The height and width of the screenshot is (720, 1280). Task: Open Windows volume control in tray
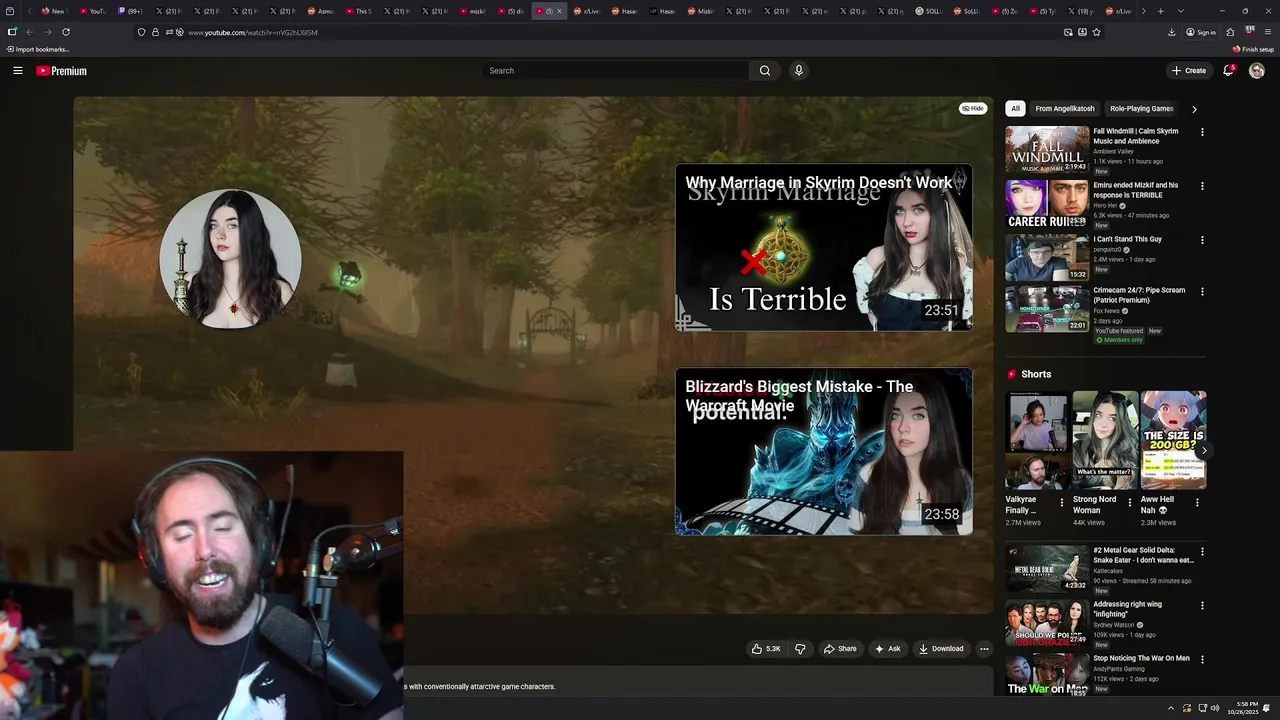click(x=1215, y=708)
